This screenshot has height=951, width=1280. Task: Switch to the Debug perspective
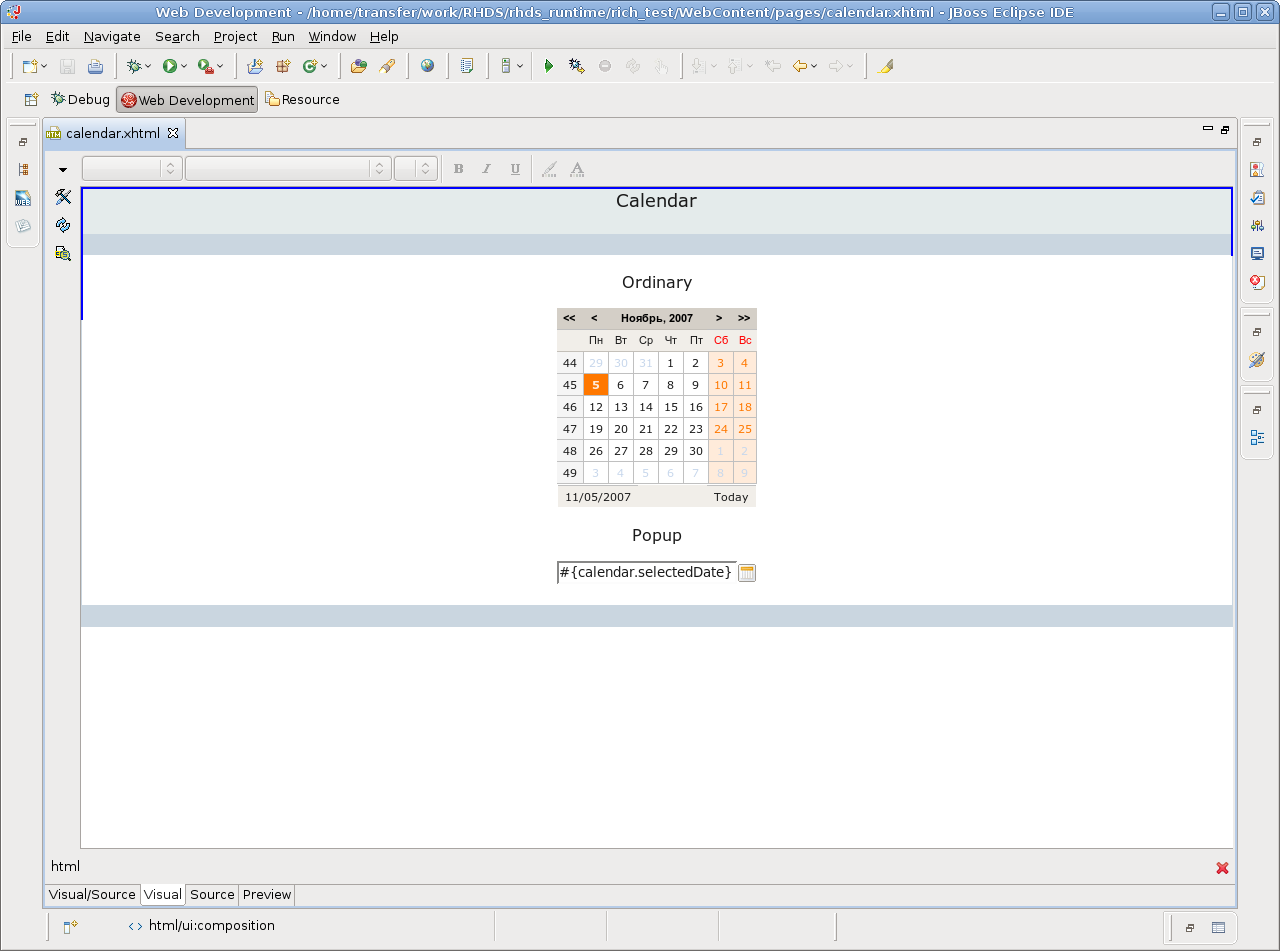tap(80, 99)
